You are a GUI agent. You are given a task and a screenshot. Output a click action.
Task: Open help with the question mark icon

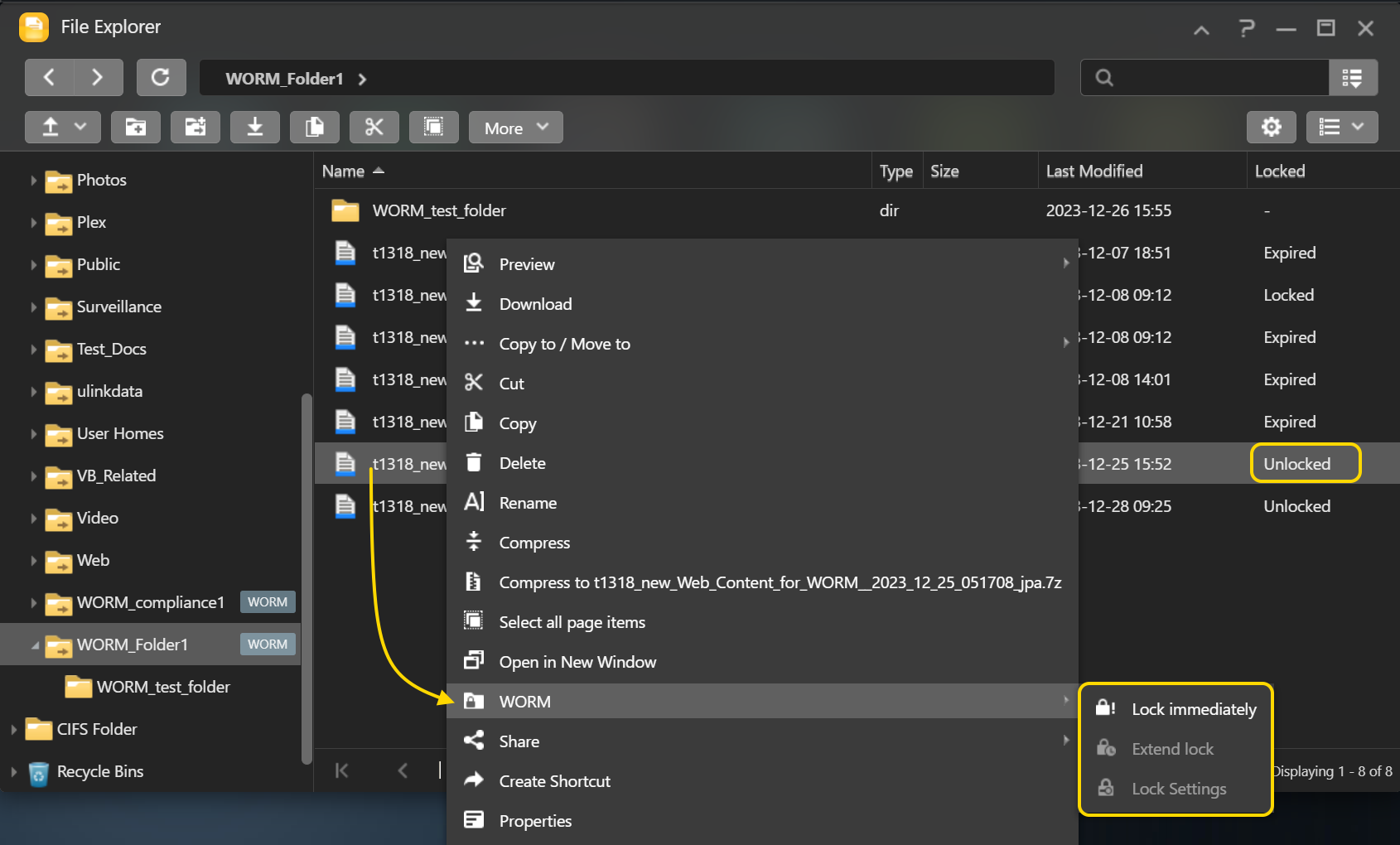point(1246,29)
